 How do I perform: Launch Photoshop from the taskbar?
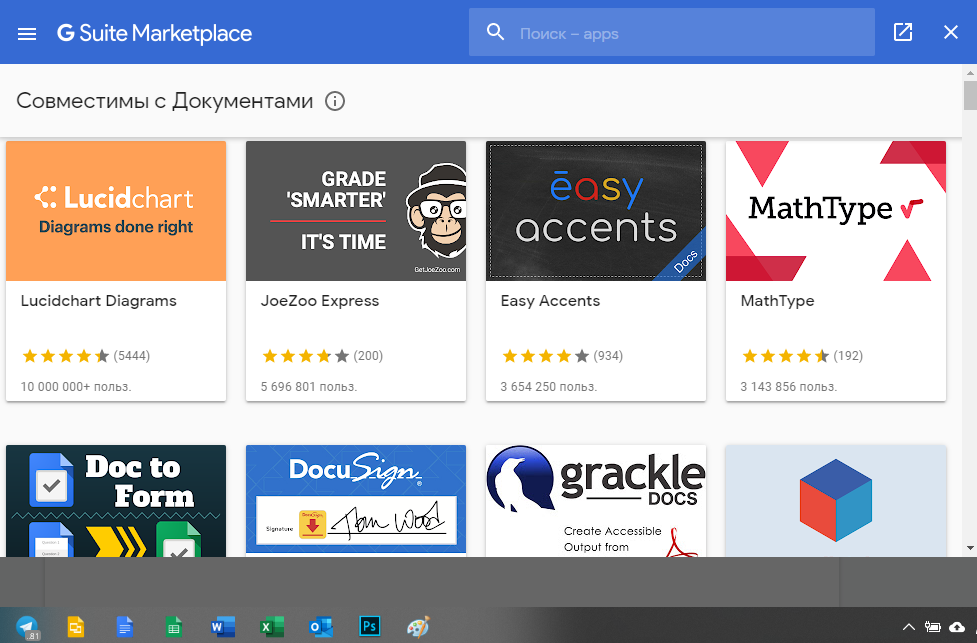(370, 627)
